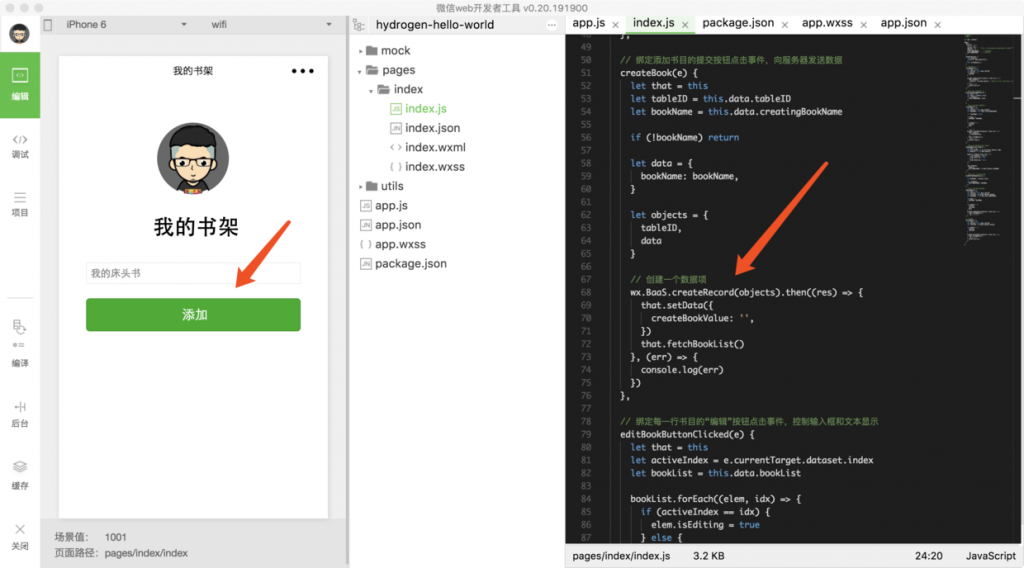
Task: Open the three-dots menu in simulator header
Action: (x=302, y=71)
